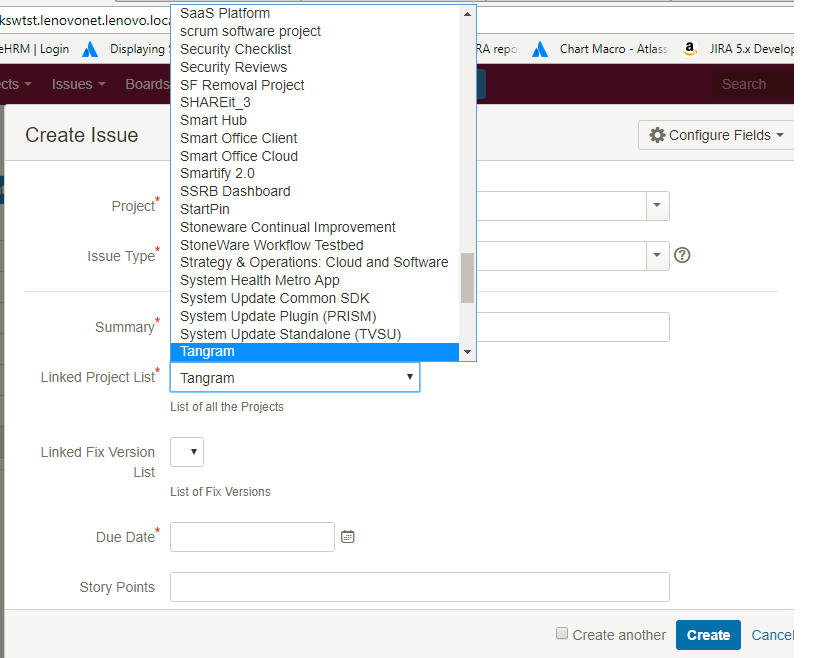Pick System Update Standalone (TVSU) option
This screenshot has width=819, height=658.
point(315,334)
